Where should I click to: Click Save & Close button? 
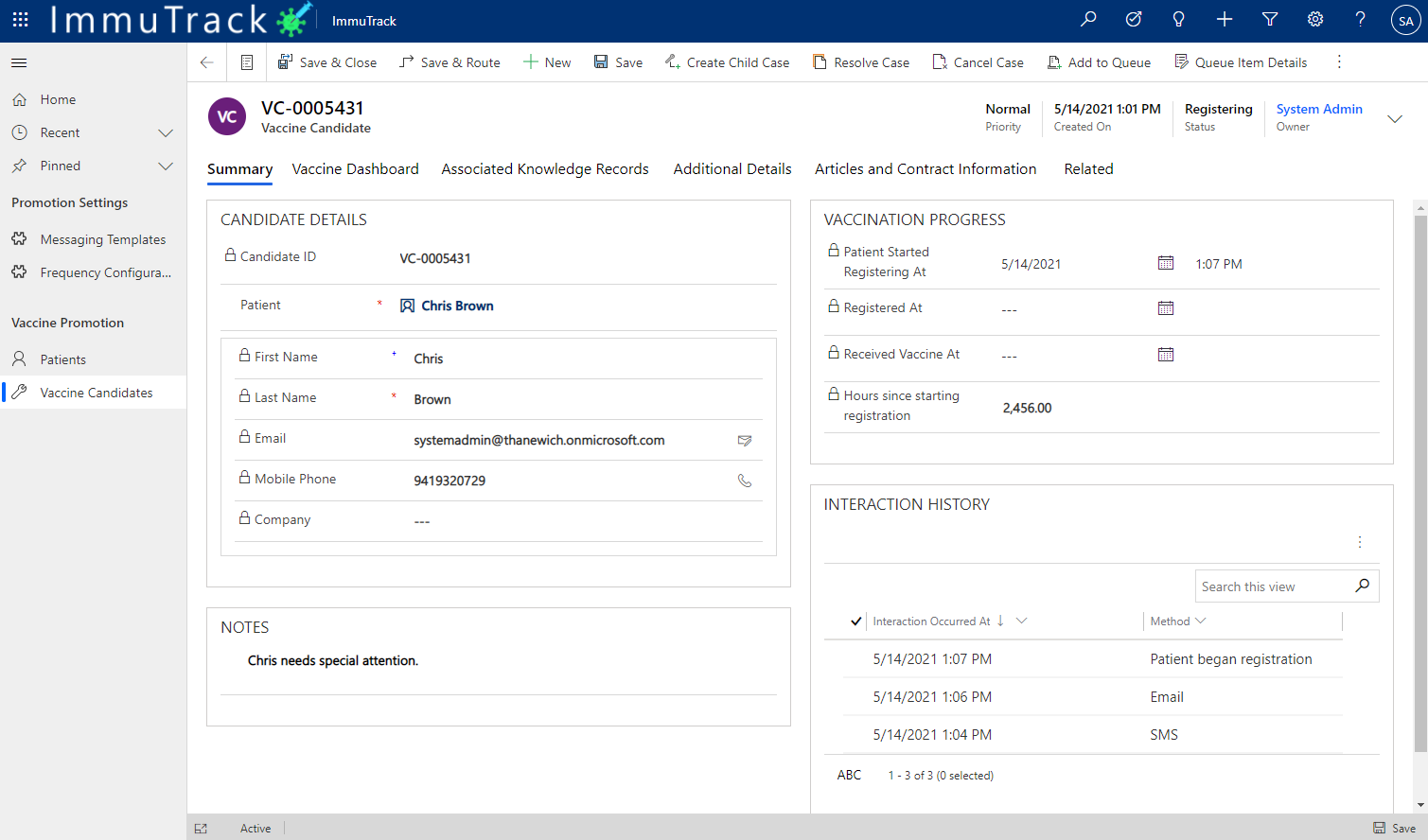pyautogui.click(x=327, y=62)
